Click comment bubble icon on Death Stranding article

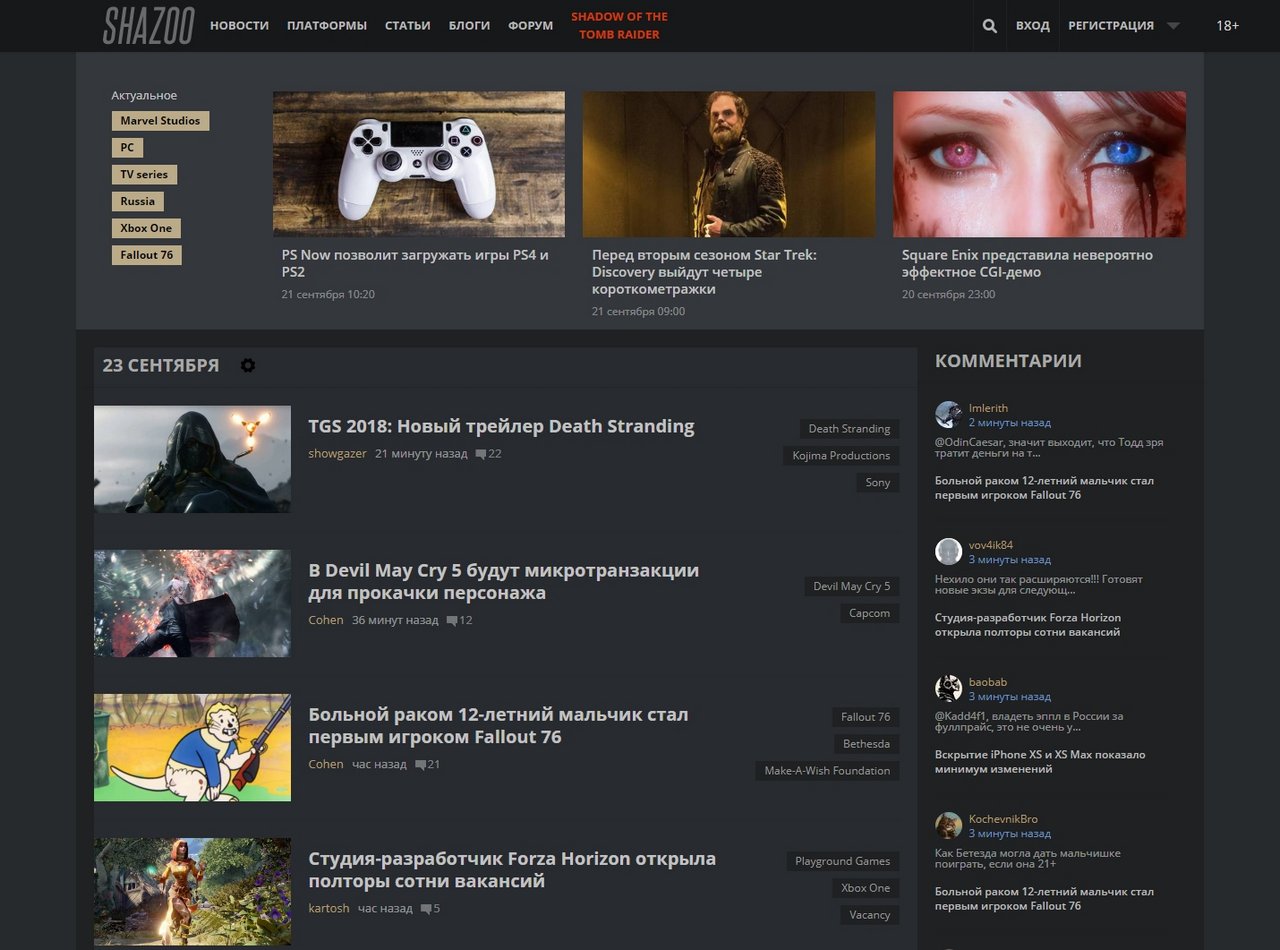[x=481, y=454]
